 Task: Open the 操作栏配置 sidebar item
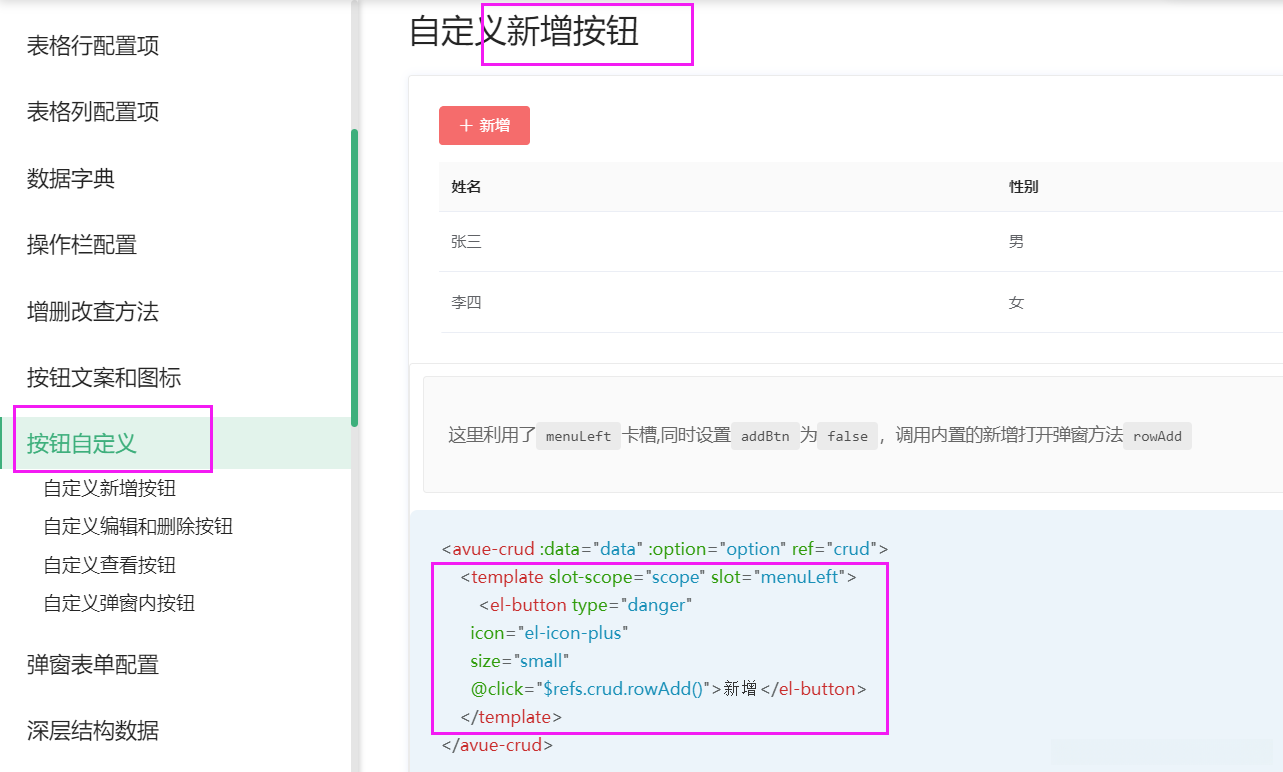coord(82,245)
